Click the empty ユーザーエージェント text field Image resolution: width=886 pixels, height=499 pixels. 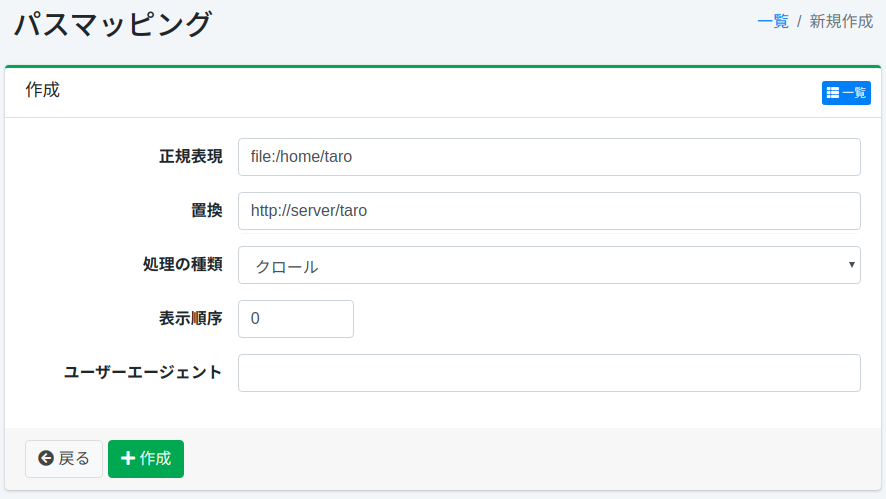(x=549, y=373)
